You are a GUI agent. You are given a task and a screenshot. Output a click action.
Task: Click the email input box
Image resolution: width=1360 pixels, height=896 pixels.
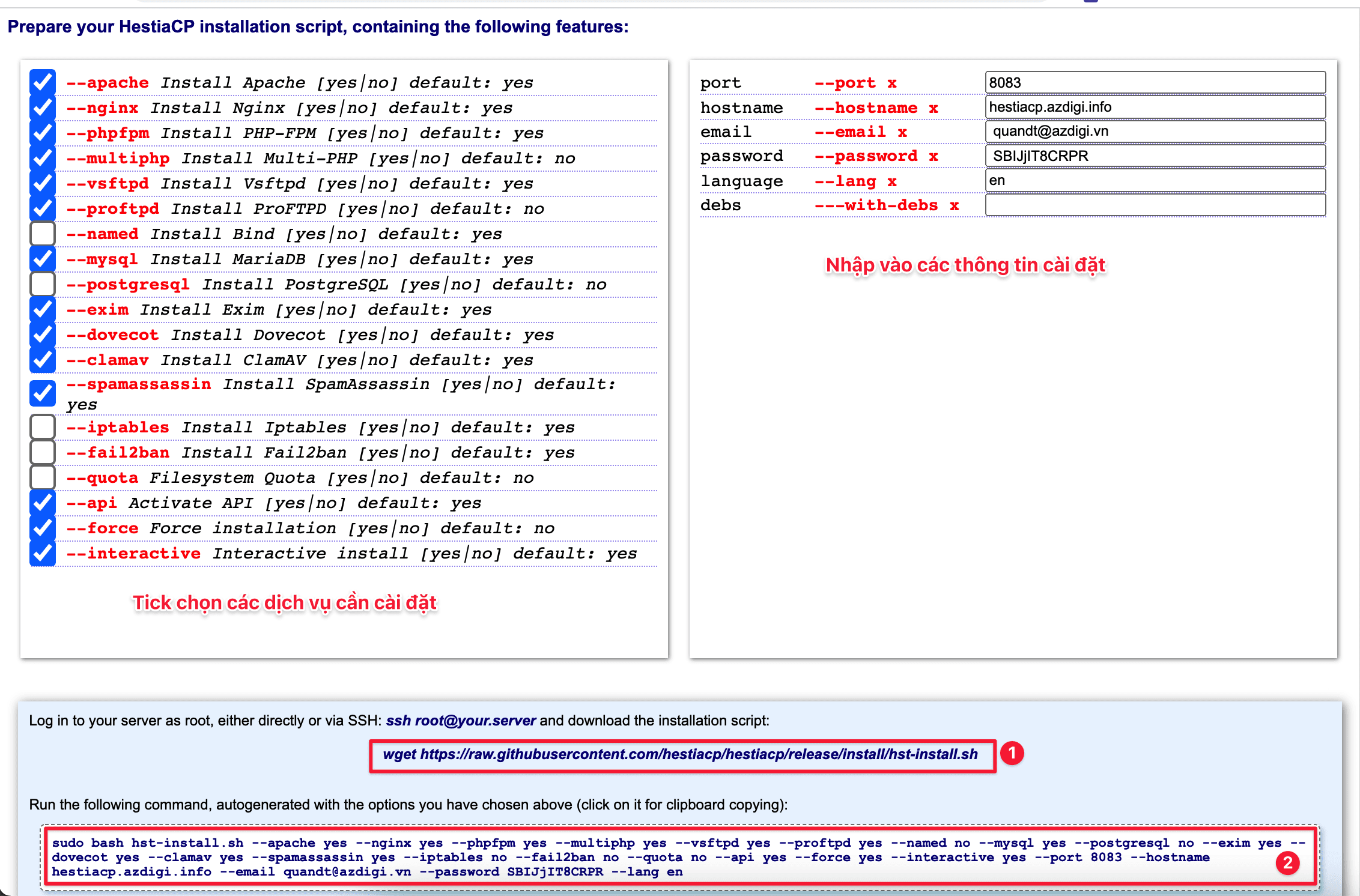tap(1155, 132)
